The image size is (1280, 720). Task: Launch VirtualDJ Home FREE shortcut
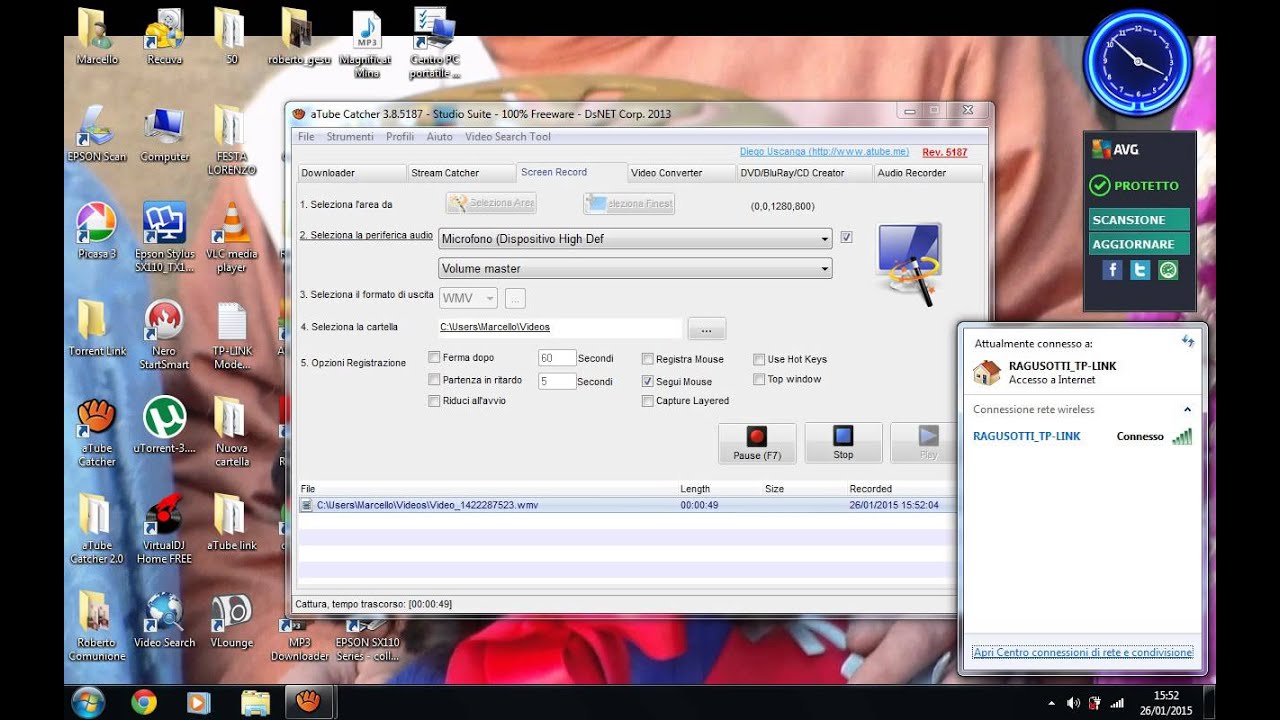(164, 528)
